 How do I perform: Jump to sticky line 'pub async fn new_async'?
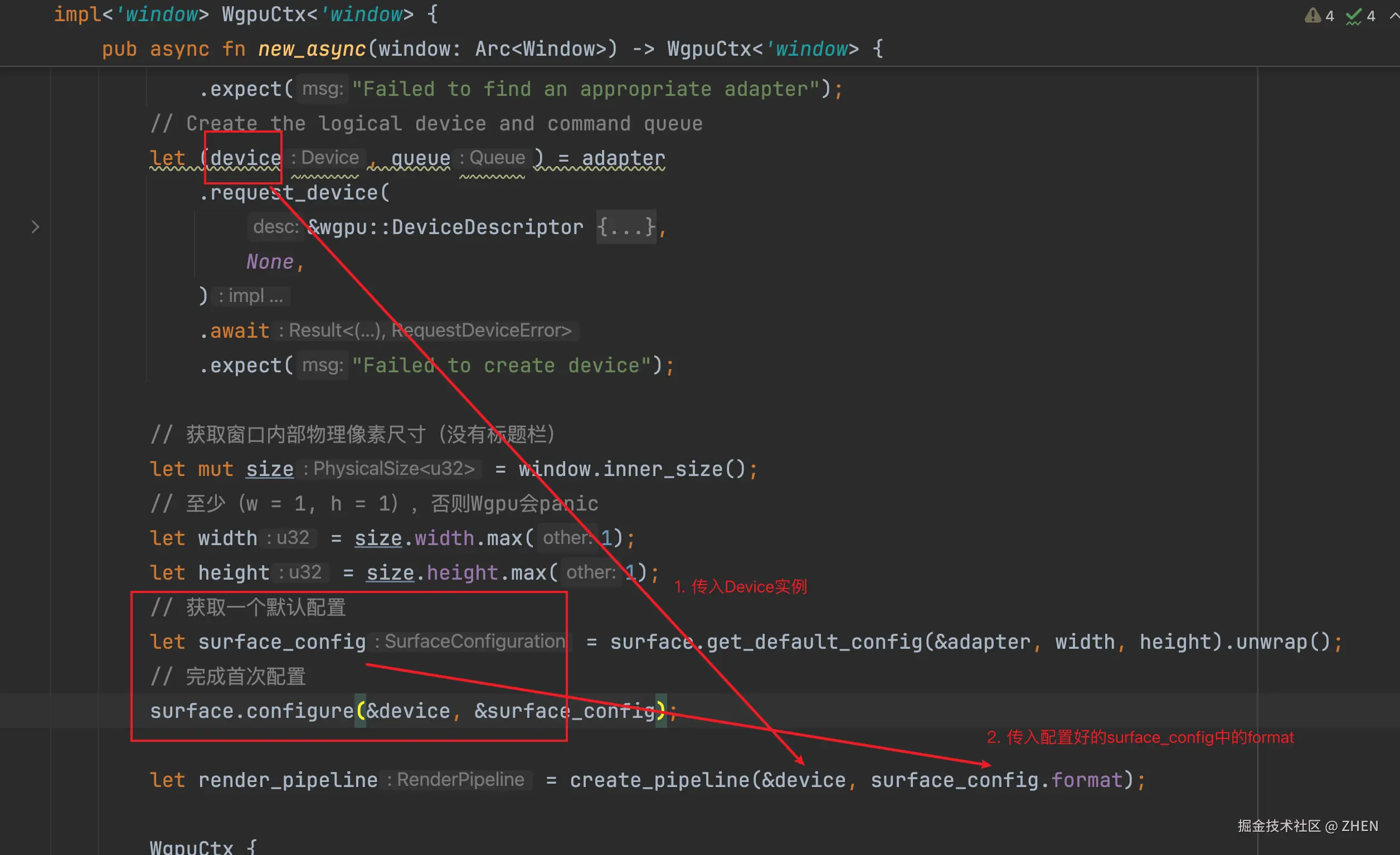(312, 50)
